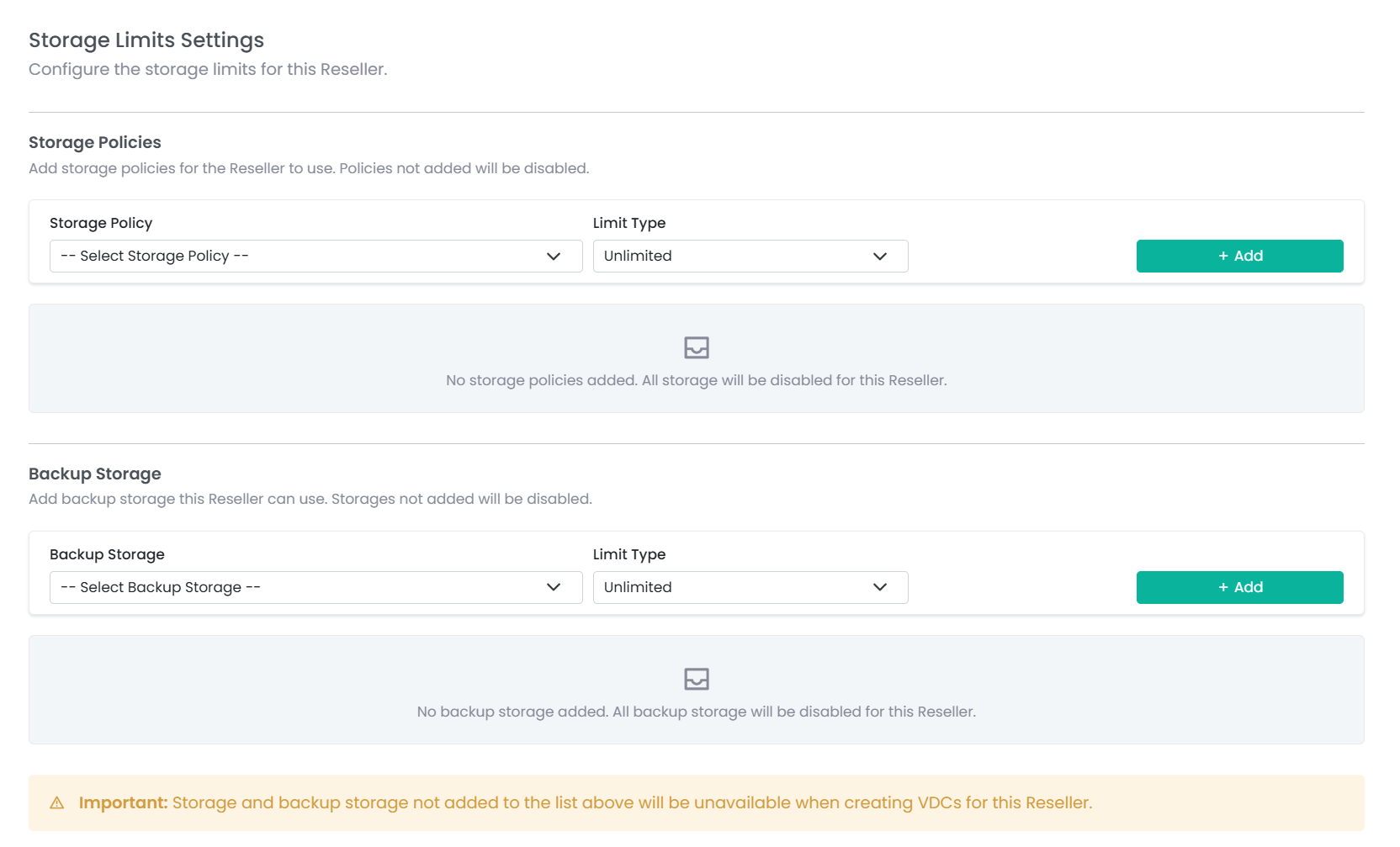Click the chevron on the Storage Policy selector
This screenshot has height=847, width=1400.
coord(554,256)
